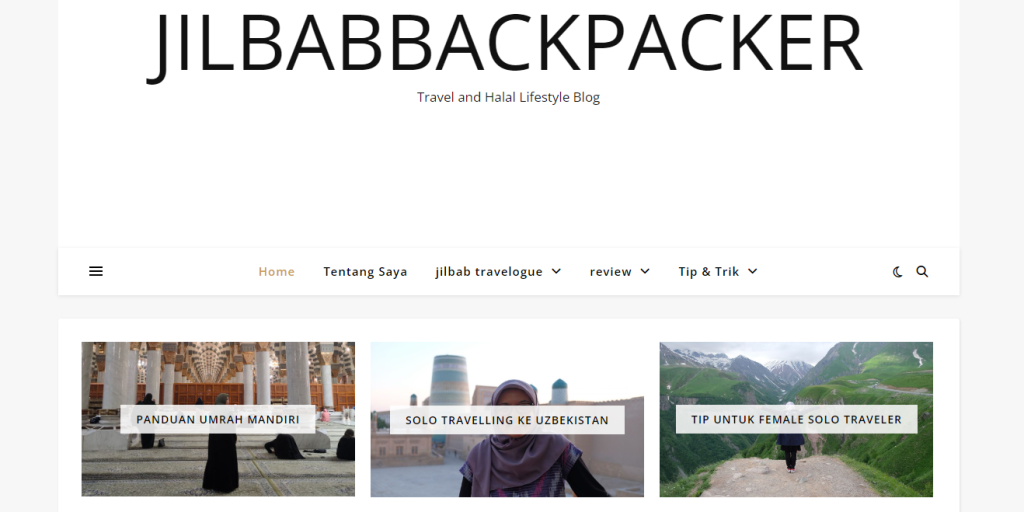Click the JILBABBACKPACKER site title
Viewport: 1024px width, 512px height.
tap(506, 42)
